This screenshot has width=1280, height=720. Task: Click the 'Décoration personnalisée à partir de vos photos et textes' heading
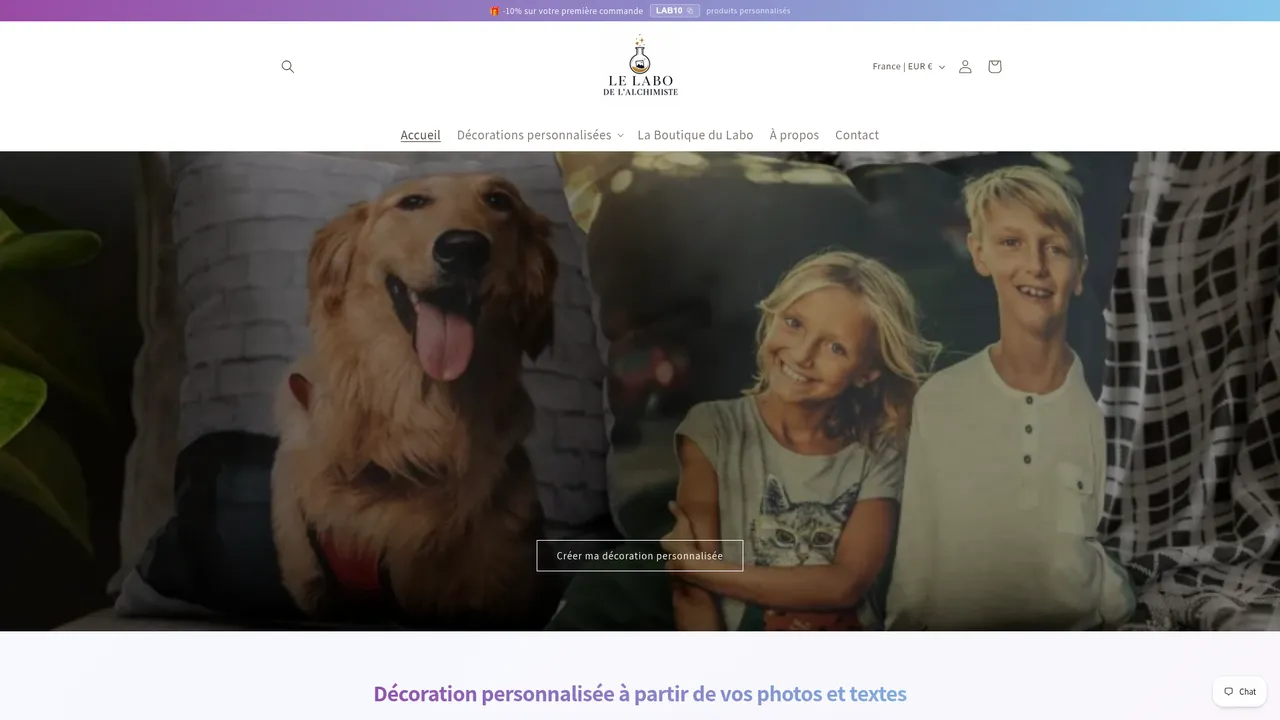pyautogui.click(x=640, y=694)
